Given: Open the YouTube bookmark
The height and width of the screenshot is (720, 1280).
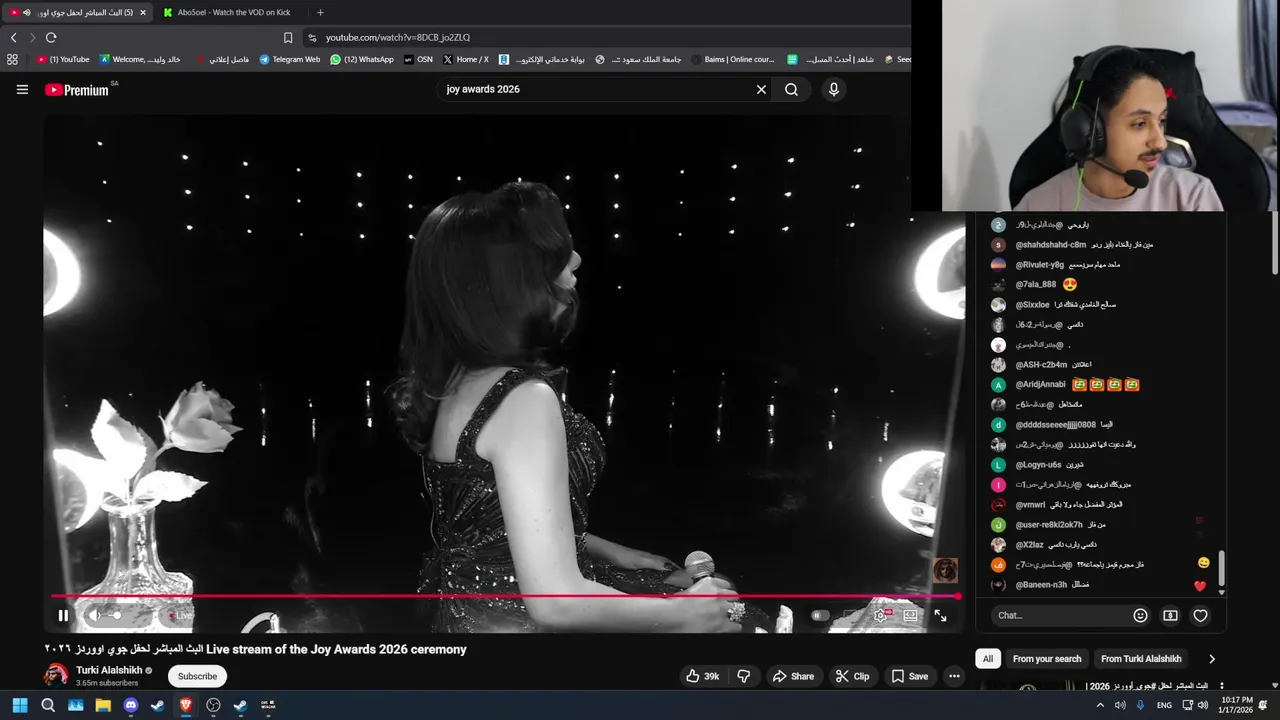Looking at the screenshot, I should coord(63,59).
